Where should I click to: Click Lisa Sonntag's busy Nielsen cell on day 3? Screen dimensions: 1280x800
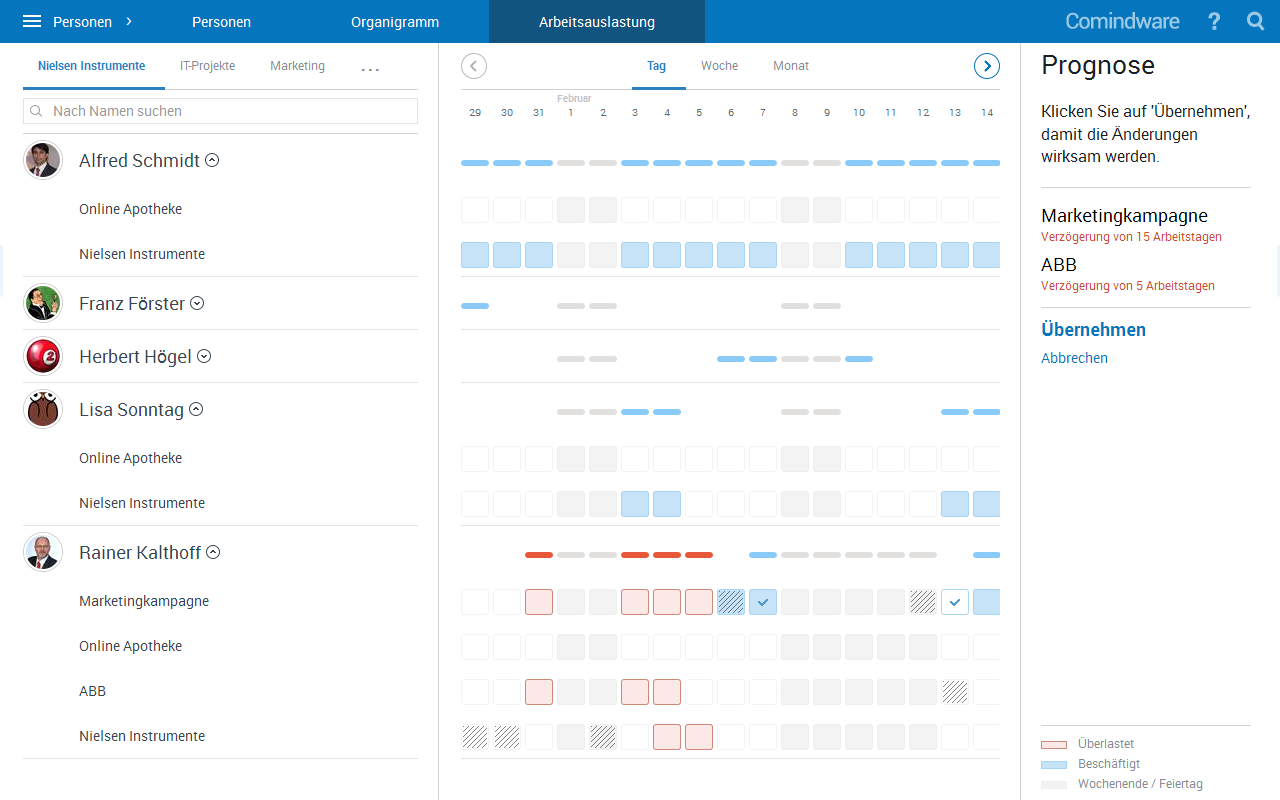coord(635,503)
